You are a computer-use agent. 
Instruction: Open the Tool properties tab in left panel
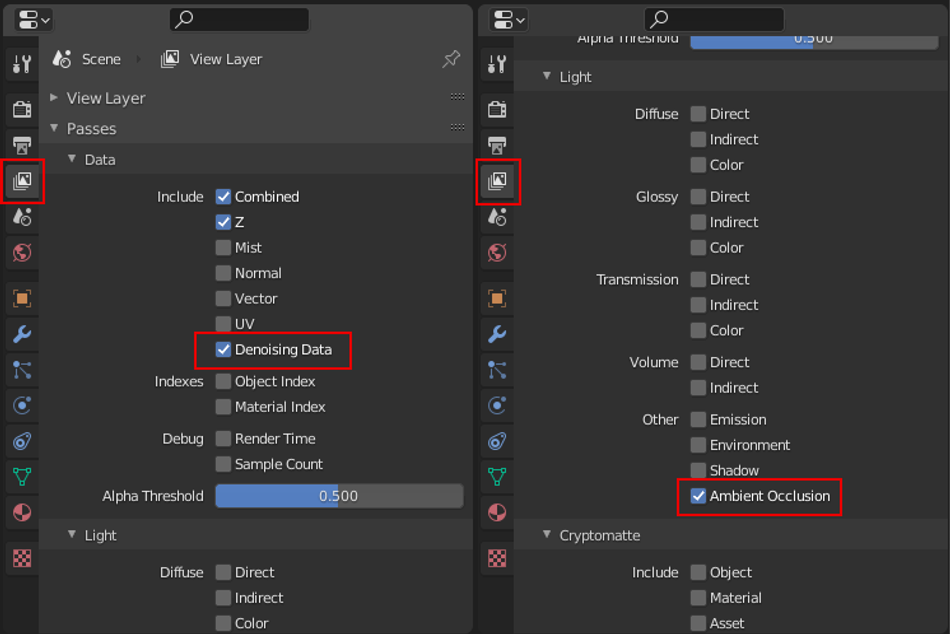point(22,64)
